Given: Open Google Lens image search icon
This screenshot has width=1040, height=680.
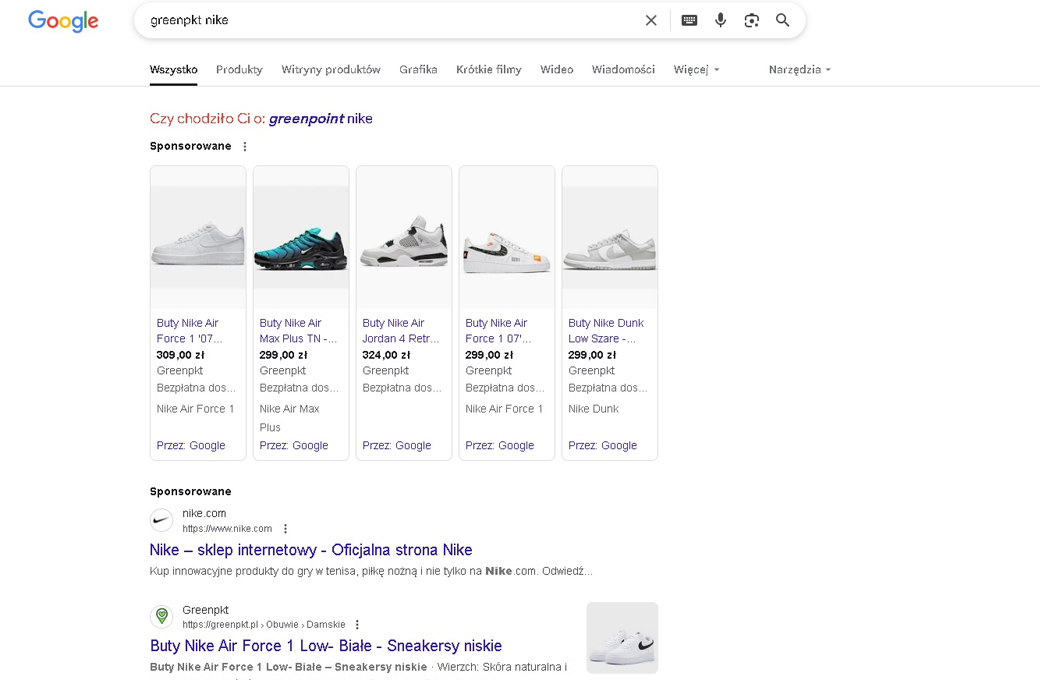Looking at the screenshot, I should click(751, 21).
